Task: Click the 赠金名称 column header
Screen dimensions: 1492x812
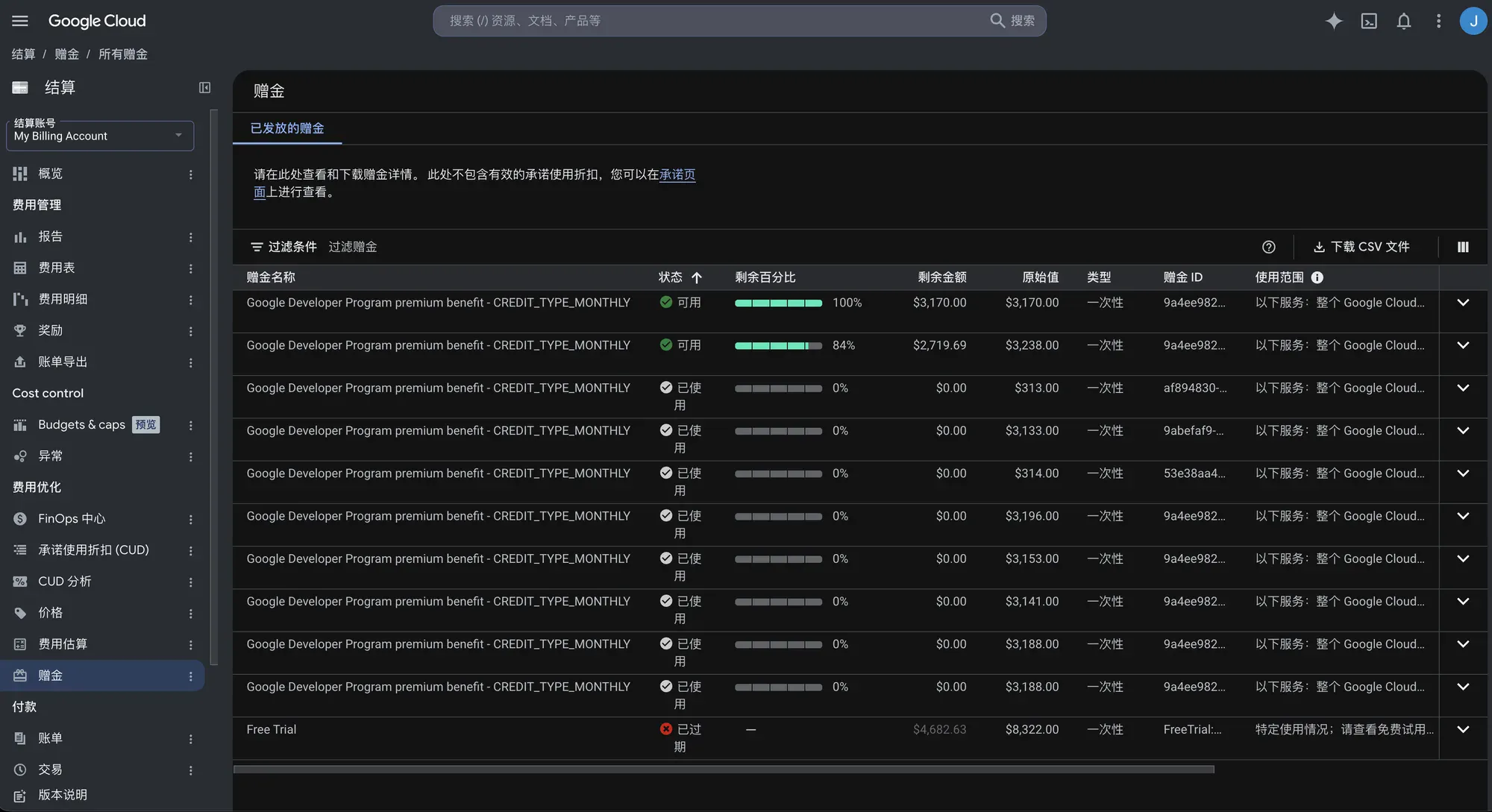Action: point(271,277)
